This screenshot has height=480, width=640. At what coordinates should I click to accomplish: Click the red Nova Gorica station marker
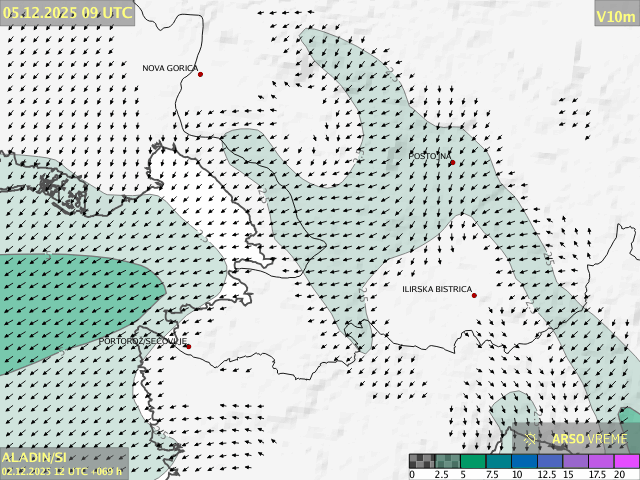[x=200, y=74]
